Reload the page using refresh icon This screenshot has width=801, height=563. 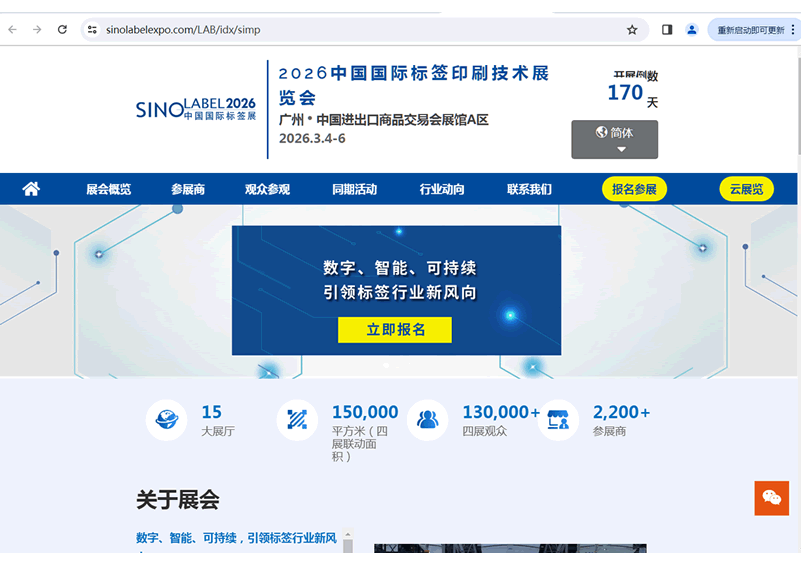click(62, 30)
